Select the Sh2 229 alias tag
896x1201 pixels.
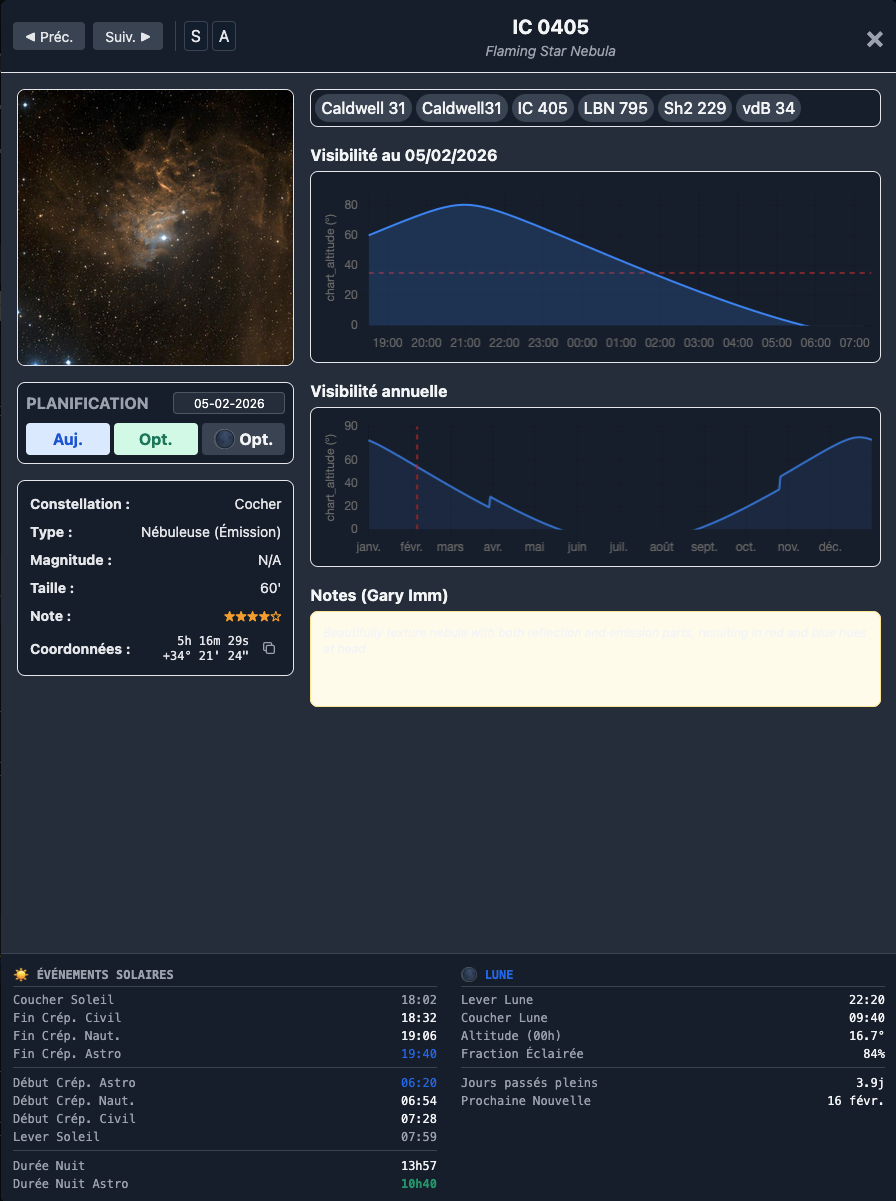[695, 108]
